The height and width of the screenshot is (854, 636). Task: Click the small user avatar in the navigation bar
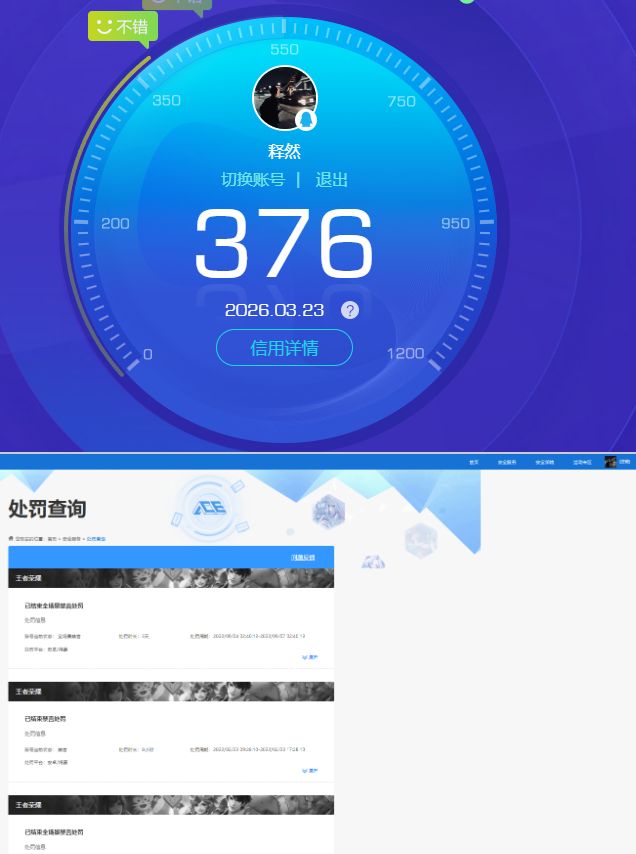[610, 462]
